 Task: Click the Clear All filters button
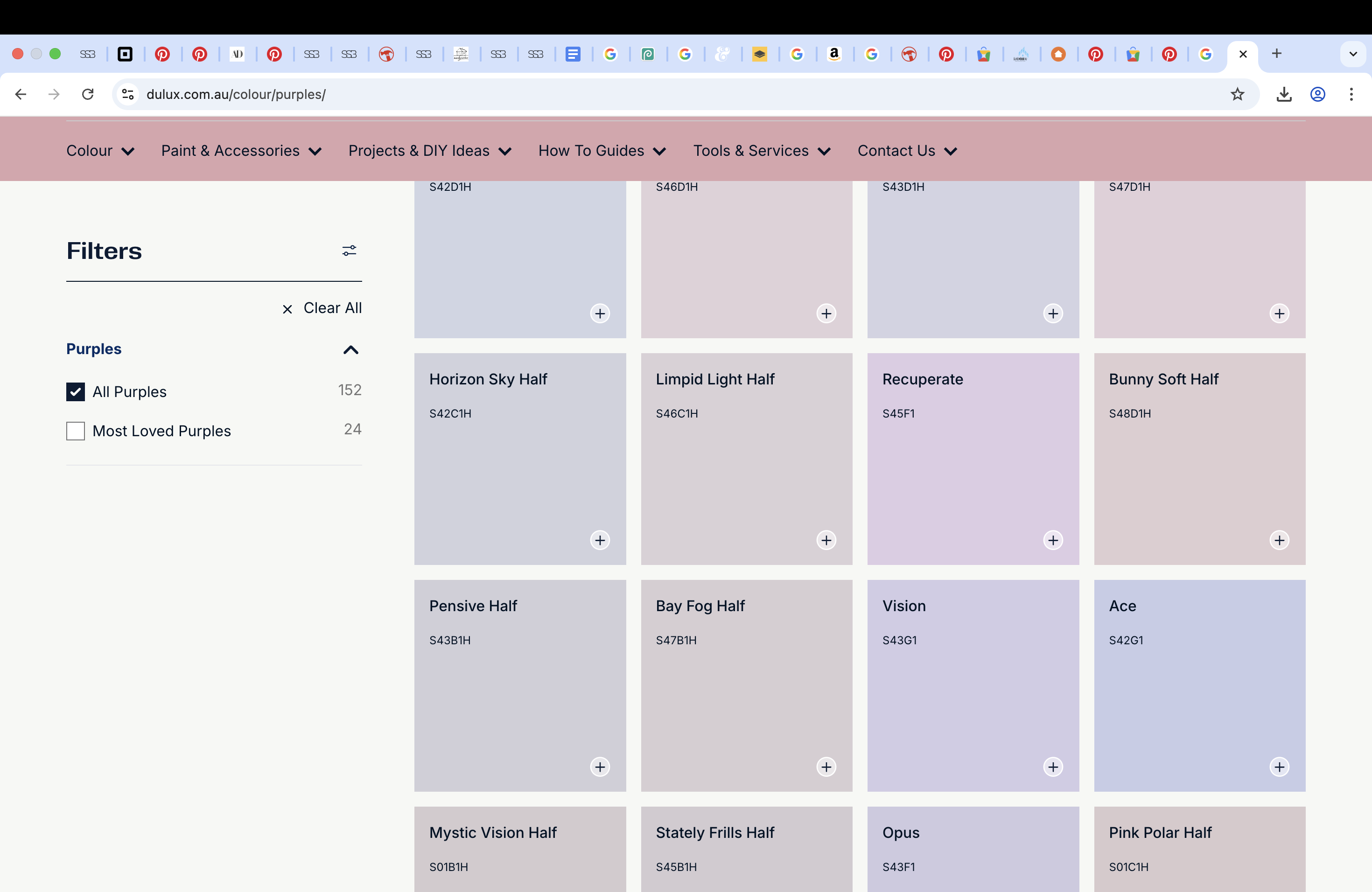click(322, 308)
